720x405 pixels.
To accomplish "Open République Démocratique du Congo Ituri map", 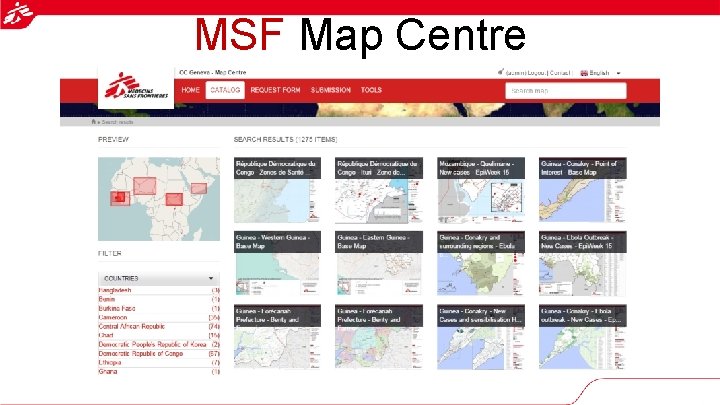I will 379,190.
